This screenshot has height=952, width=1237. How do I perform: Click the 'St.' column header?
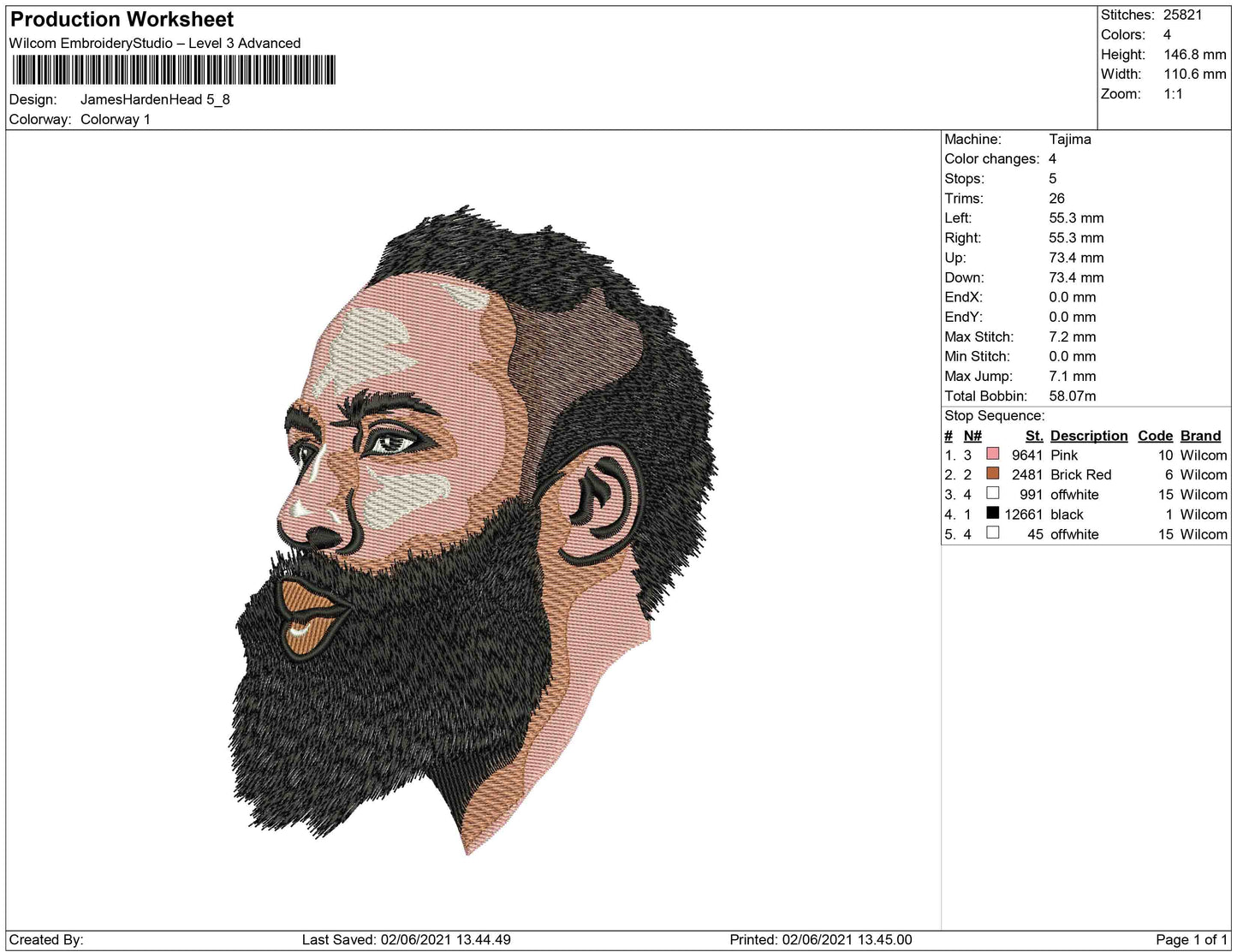pos(1034,435)
